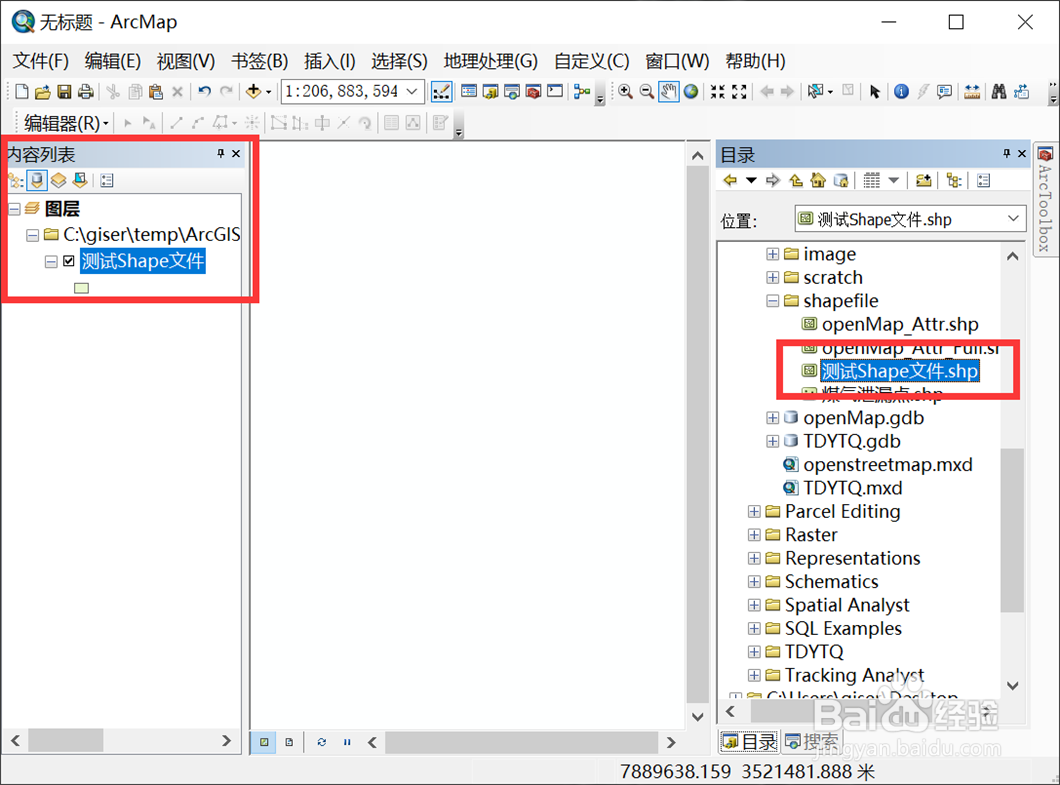1060x785 pixels.
Task: Select the Measure ruler tool
Action: (972, 91)
